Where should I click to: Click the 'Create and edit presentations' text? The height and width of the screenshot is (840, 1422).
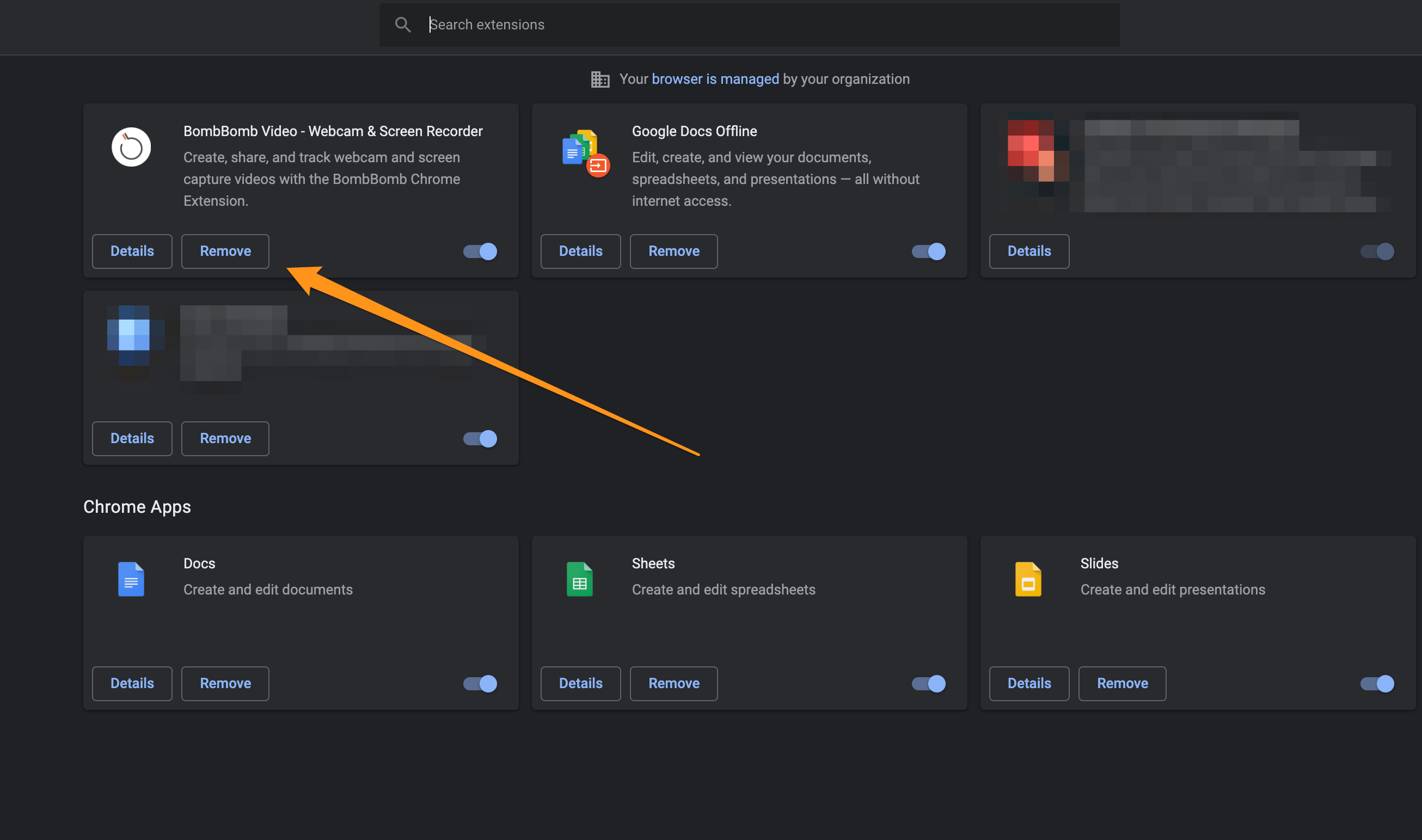point(1172,590)
